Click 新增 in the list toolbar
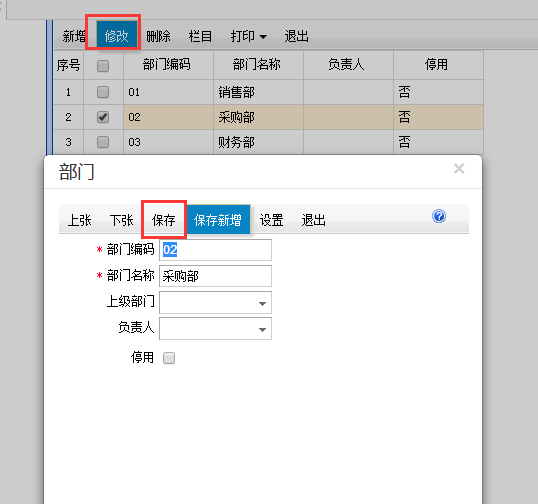 [74, 36]
